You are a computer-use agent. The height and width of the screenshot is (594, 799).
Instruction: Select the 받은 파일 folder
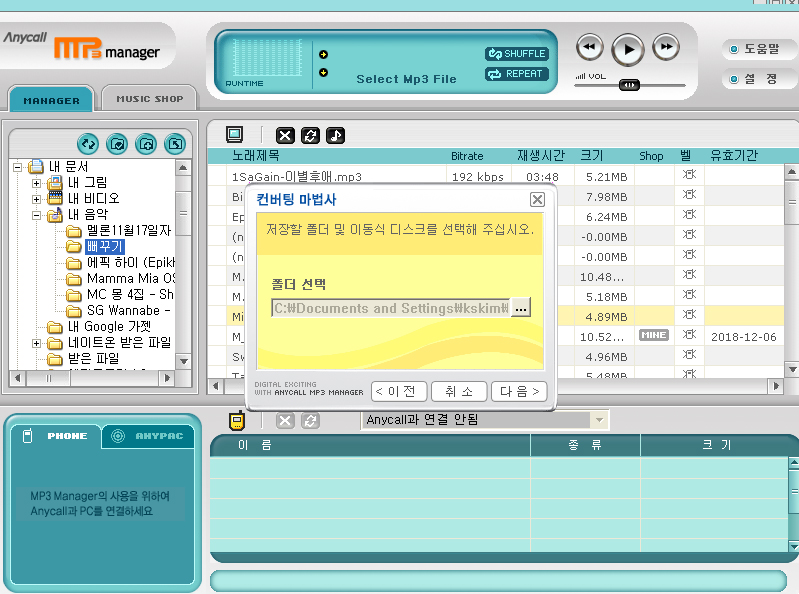(x=93, y=359)
